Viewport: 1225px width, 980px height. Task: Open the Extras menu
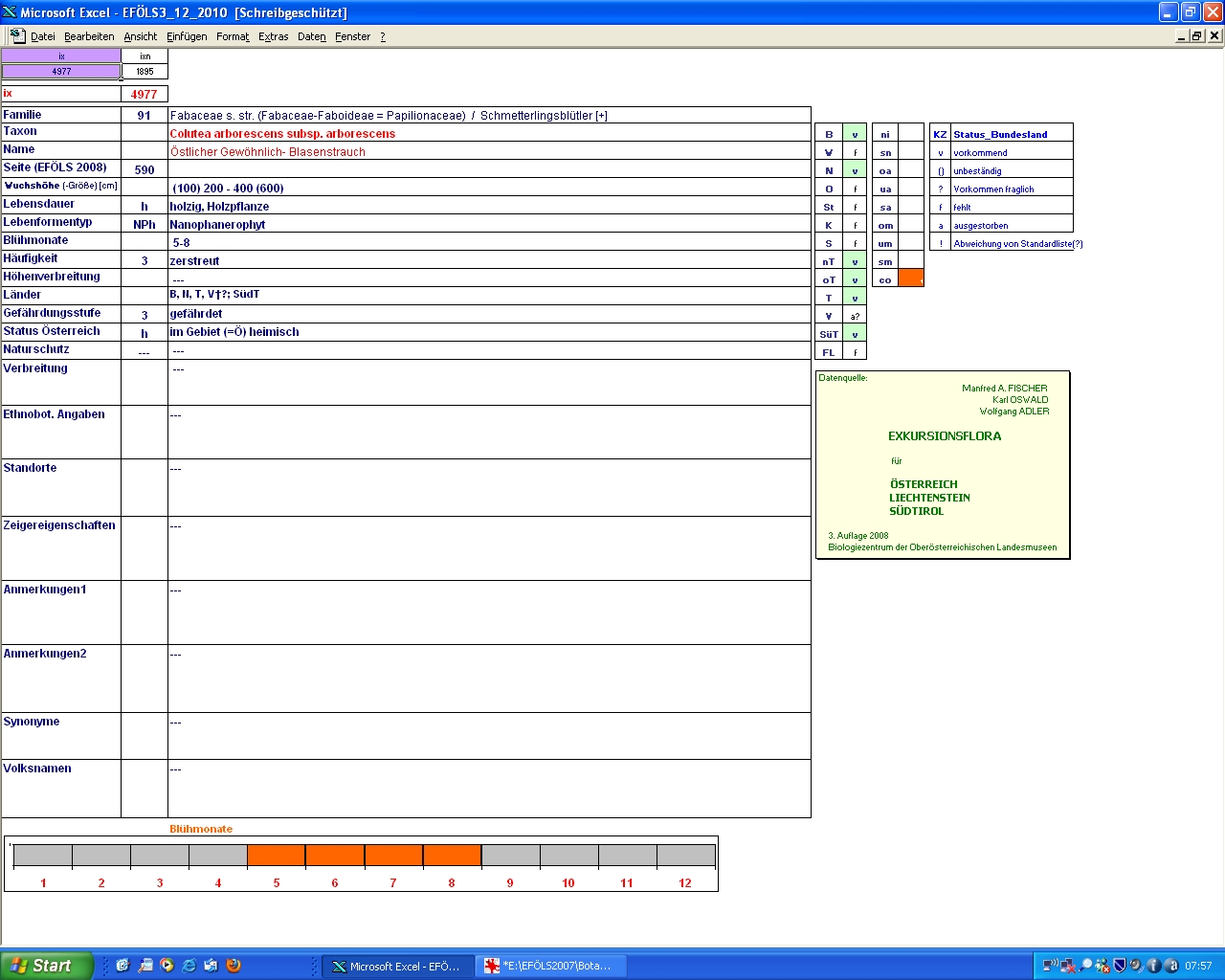(x=274, y=36)
